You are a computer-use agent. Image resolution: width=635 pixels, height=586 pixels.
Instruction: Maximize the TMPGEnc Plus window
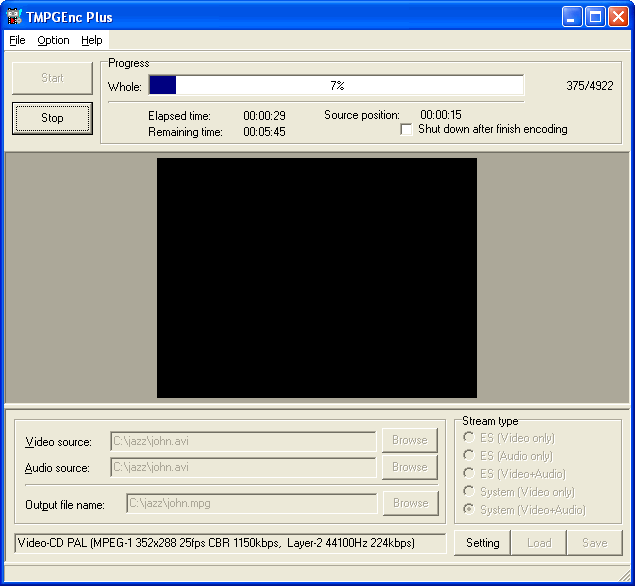[595, 17]
